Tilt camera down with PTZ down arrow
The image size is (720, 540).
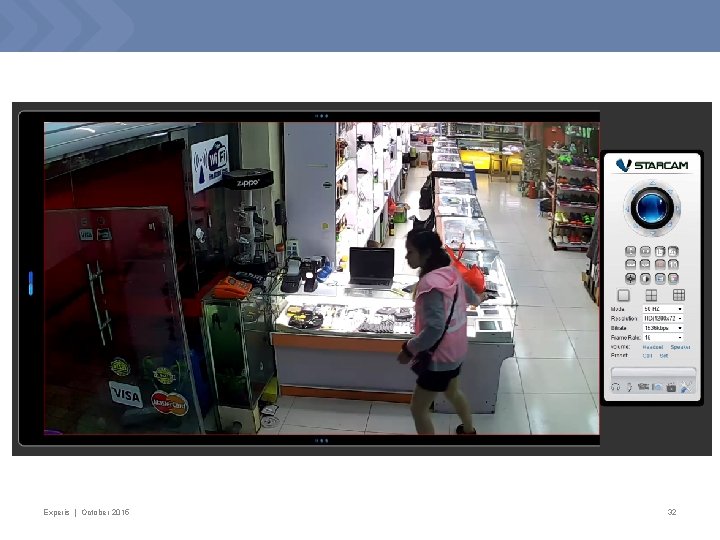652,233
